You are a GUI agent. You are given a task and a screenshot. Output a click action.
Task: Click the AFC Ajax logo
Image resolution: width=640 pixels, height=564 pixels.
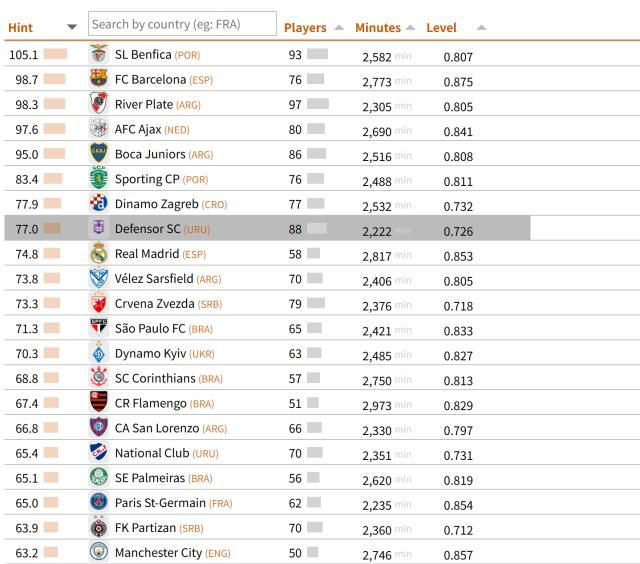click(98, 129)
